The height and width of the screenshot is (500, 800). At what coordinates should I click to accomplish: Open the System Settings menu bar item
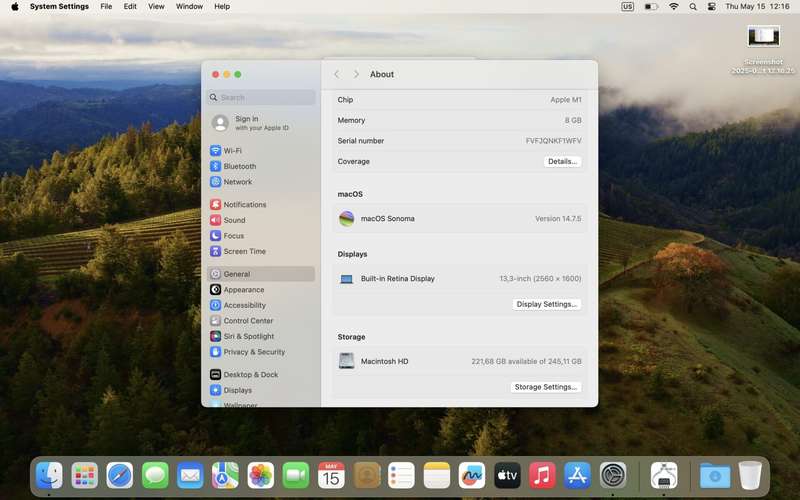(59, 7)
